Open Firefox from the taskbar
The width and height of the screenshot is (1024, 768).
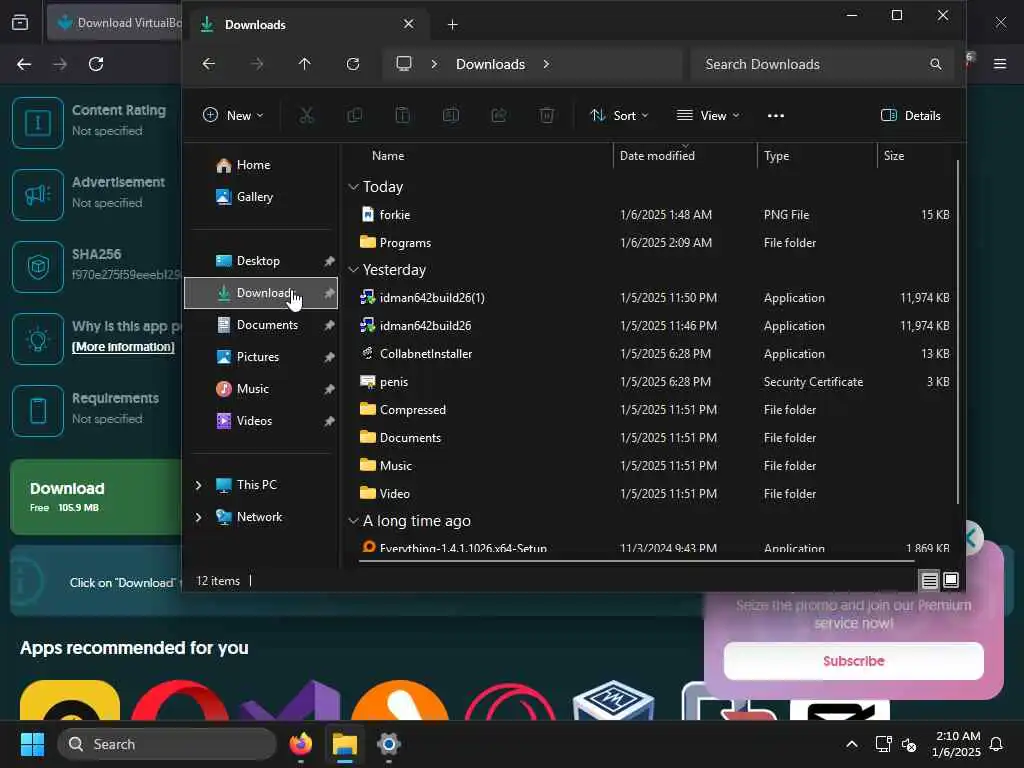click(300, 744)
